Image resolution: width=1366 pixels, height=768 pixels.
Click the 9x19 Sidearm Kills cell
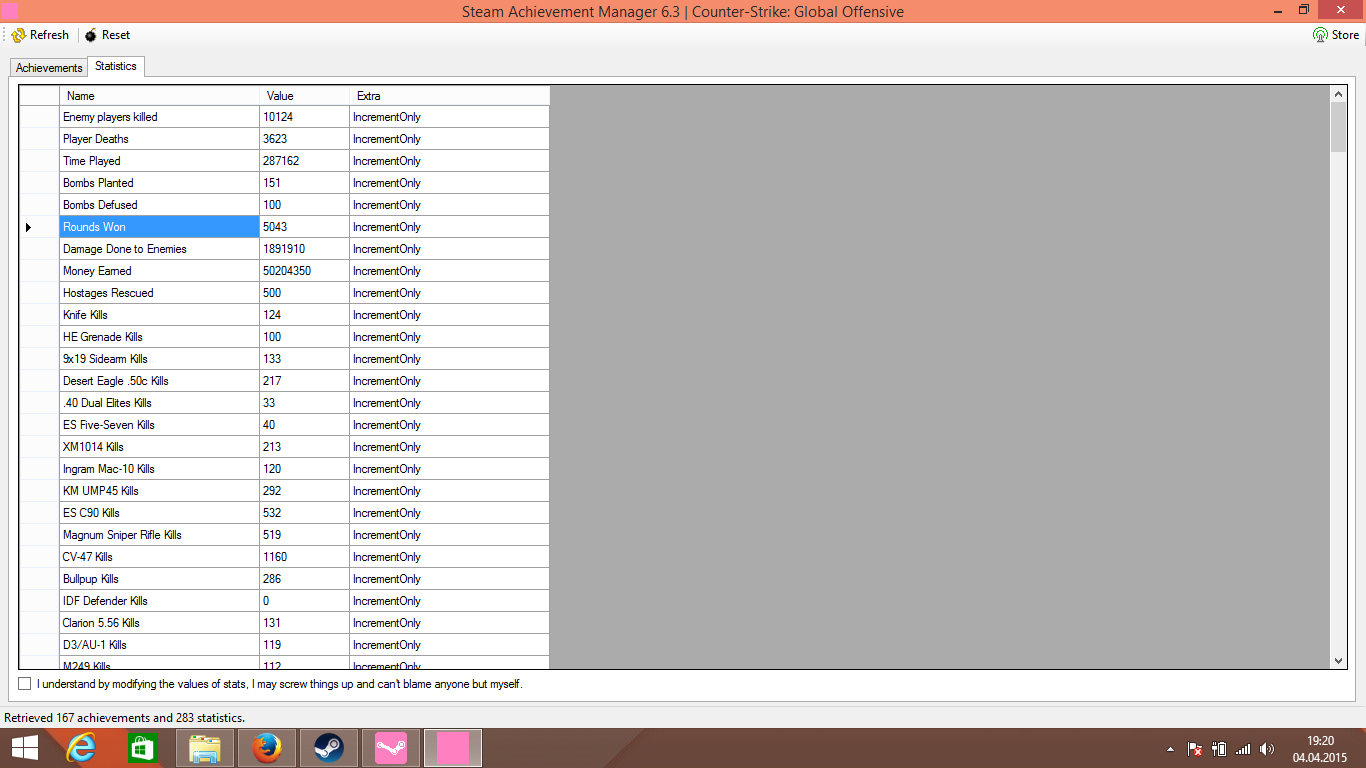click(x=160, y=359)
